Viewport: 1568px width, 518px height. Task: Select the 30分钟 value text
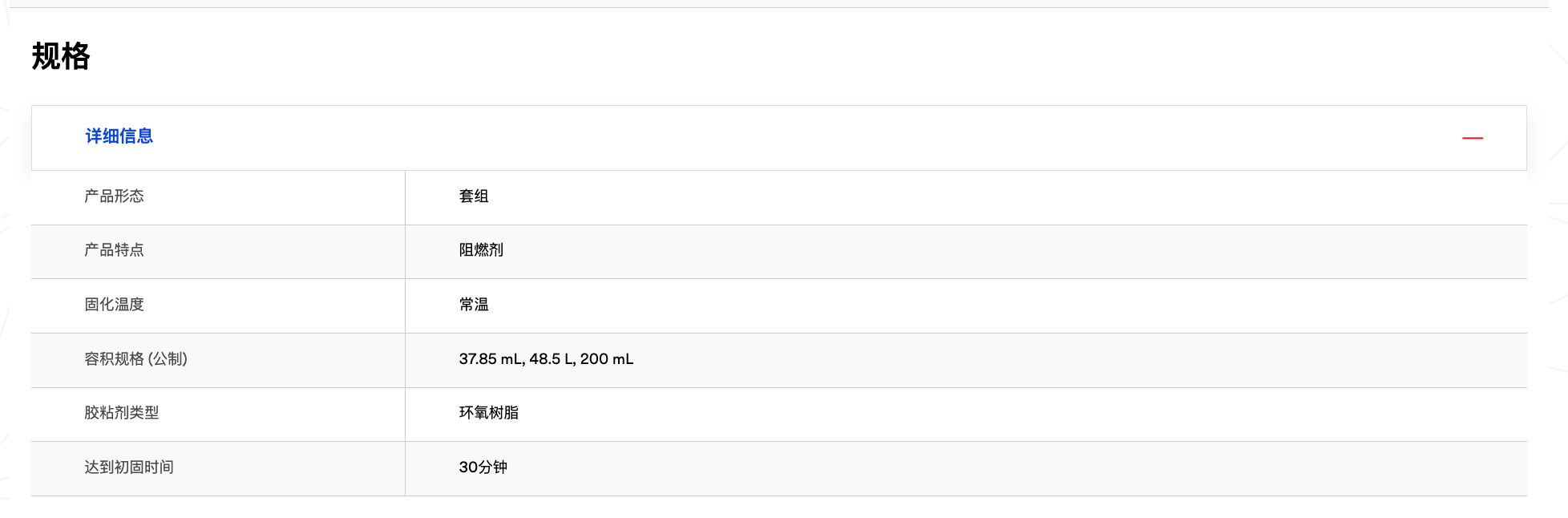[x=483, y=467]
